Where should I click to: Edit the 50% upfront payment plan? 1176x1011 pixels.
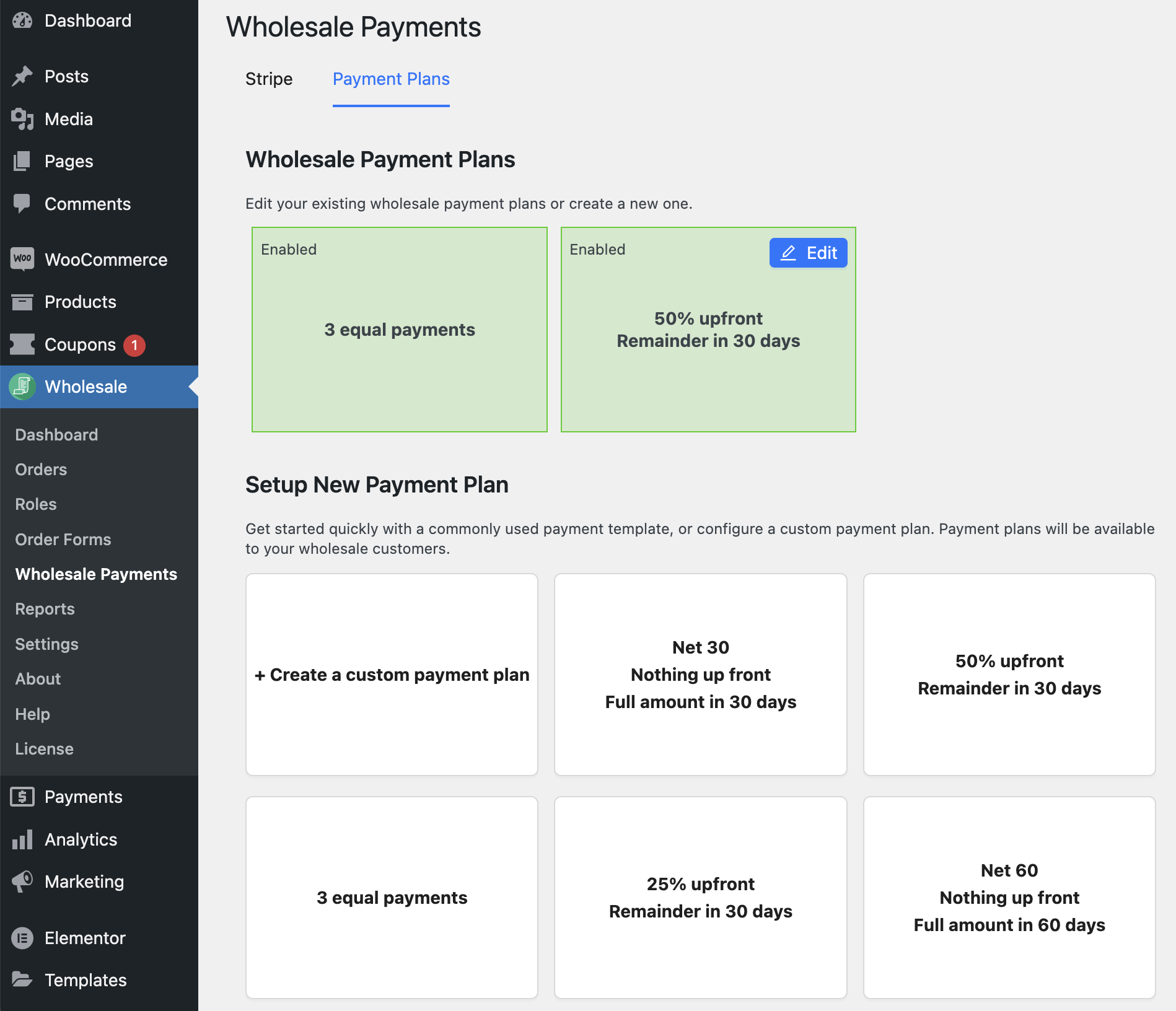[x=807, y=253]
